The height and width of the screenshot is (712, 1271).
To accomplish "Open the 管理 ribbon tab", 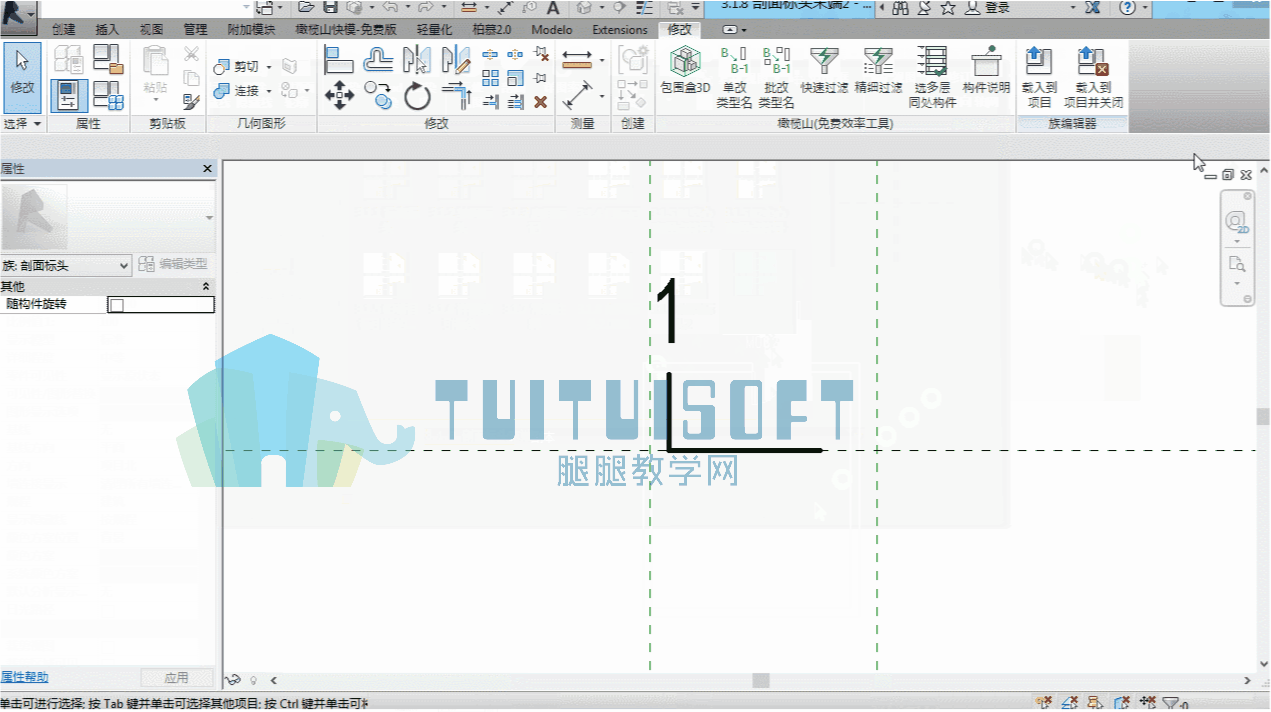I will [195, 30].
